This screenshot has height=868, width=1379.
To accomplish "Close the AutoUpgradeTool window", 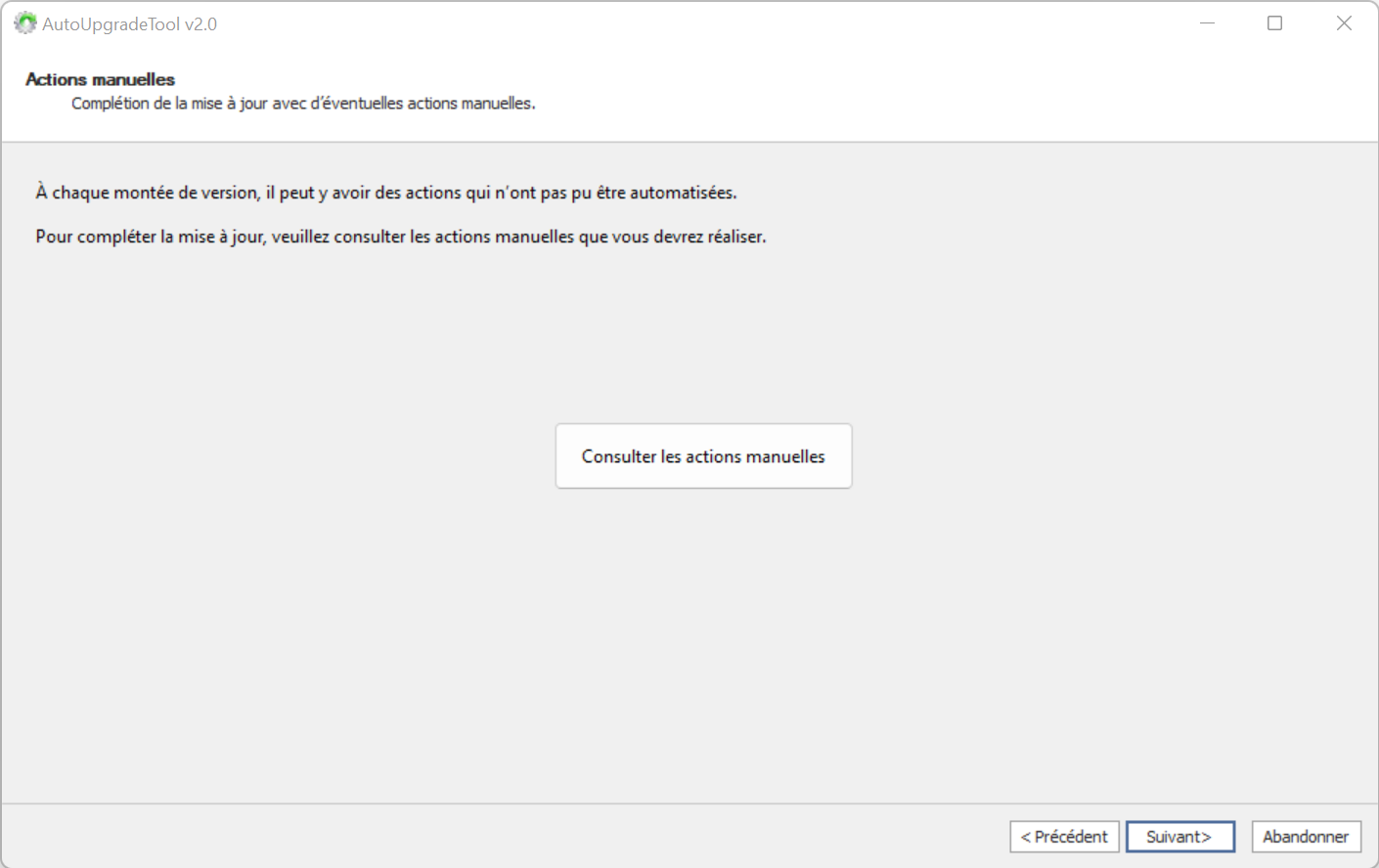I will 1344,23.
